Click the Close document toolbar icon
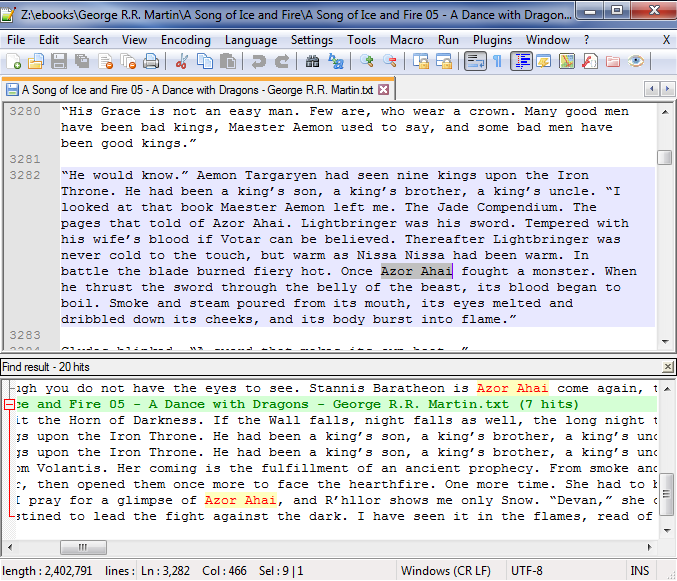The height and width of the screenshot is (581, 677). click(x=105, y=61)
